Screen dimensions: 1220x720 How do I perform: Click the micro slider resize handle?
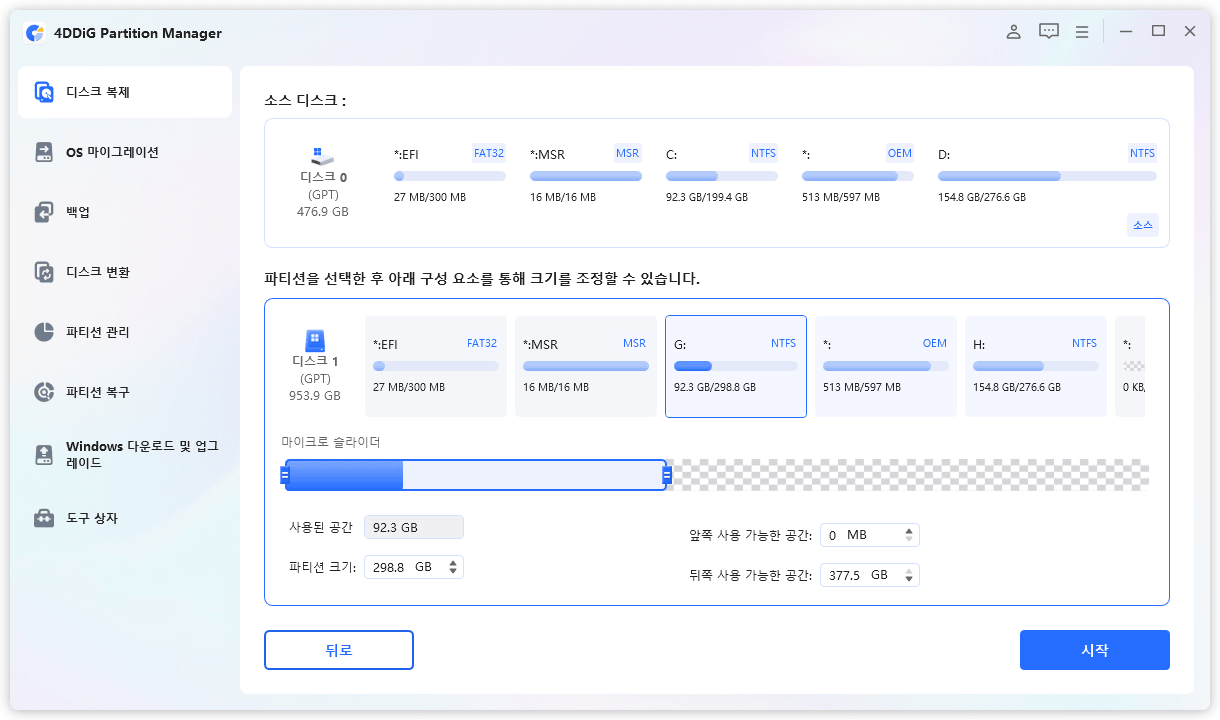coord(667,475)
